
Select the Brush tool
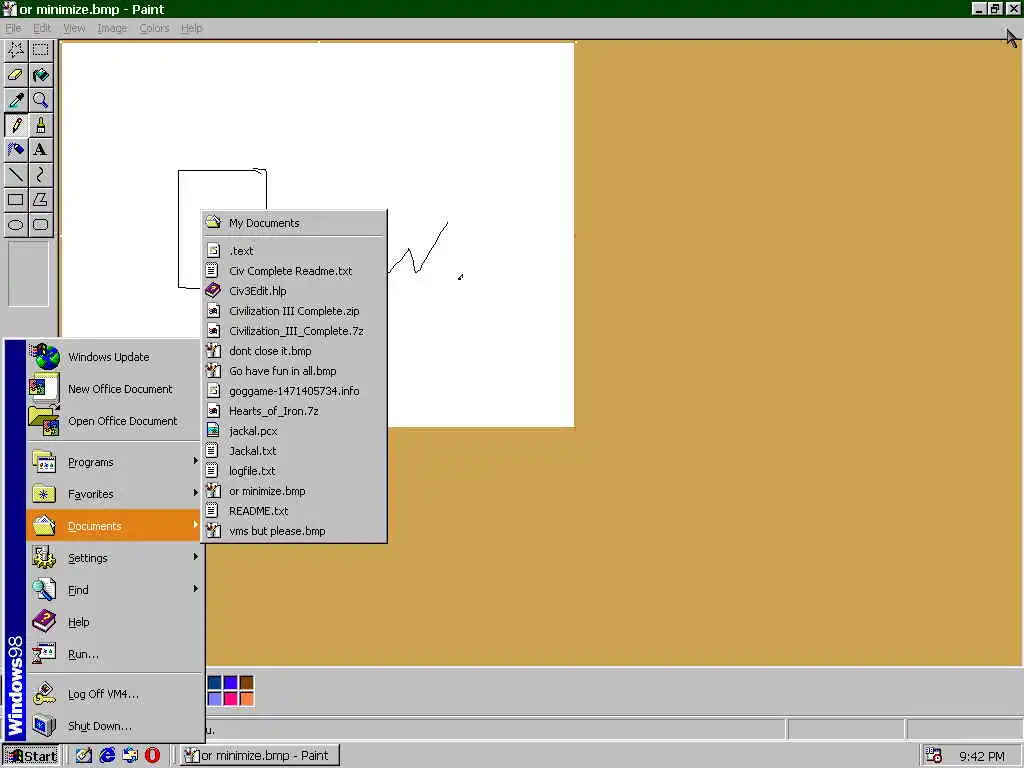(x=40, y=125)
